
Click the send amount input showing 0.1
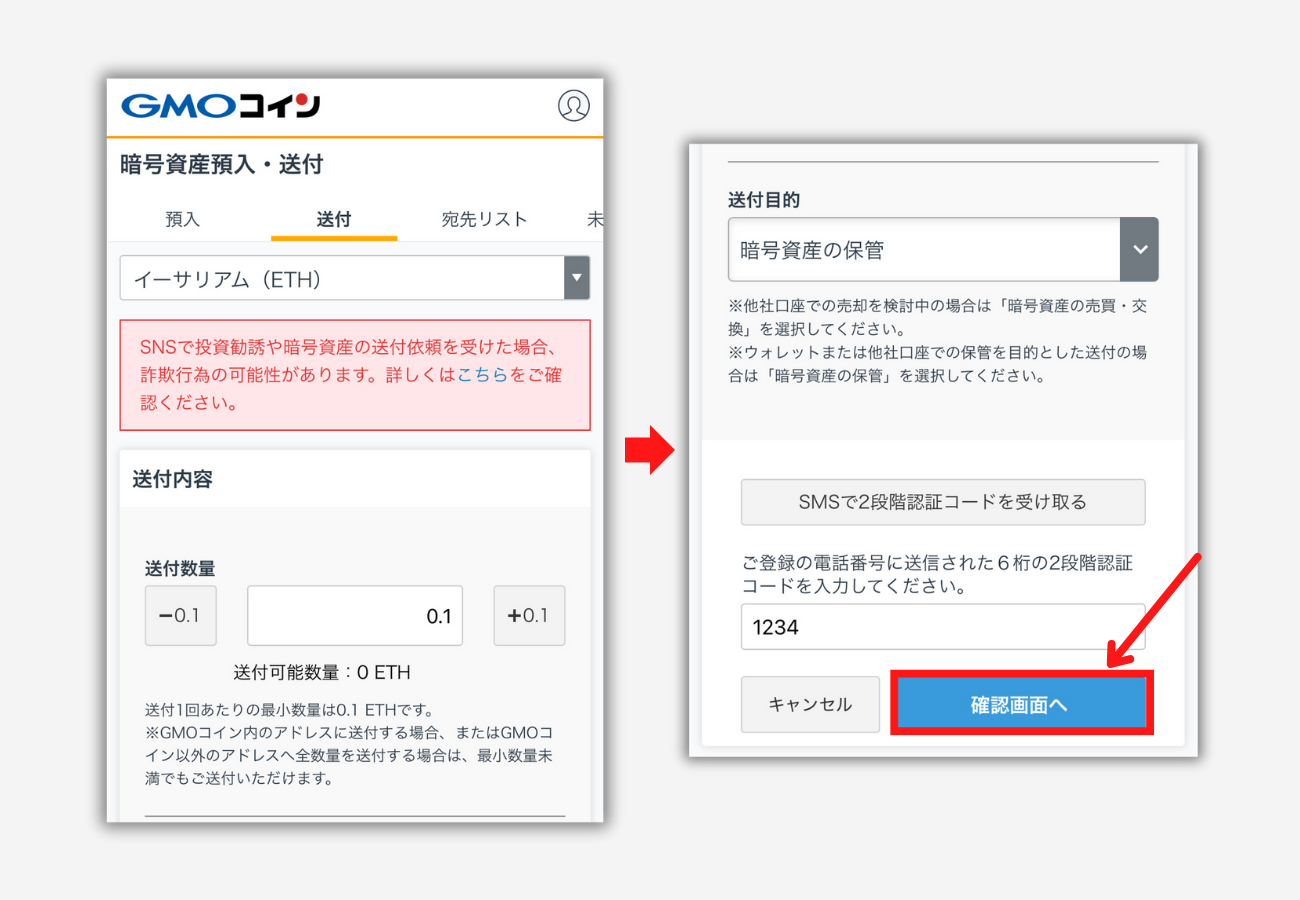(354, 615)
